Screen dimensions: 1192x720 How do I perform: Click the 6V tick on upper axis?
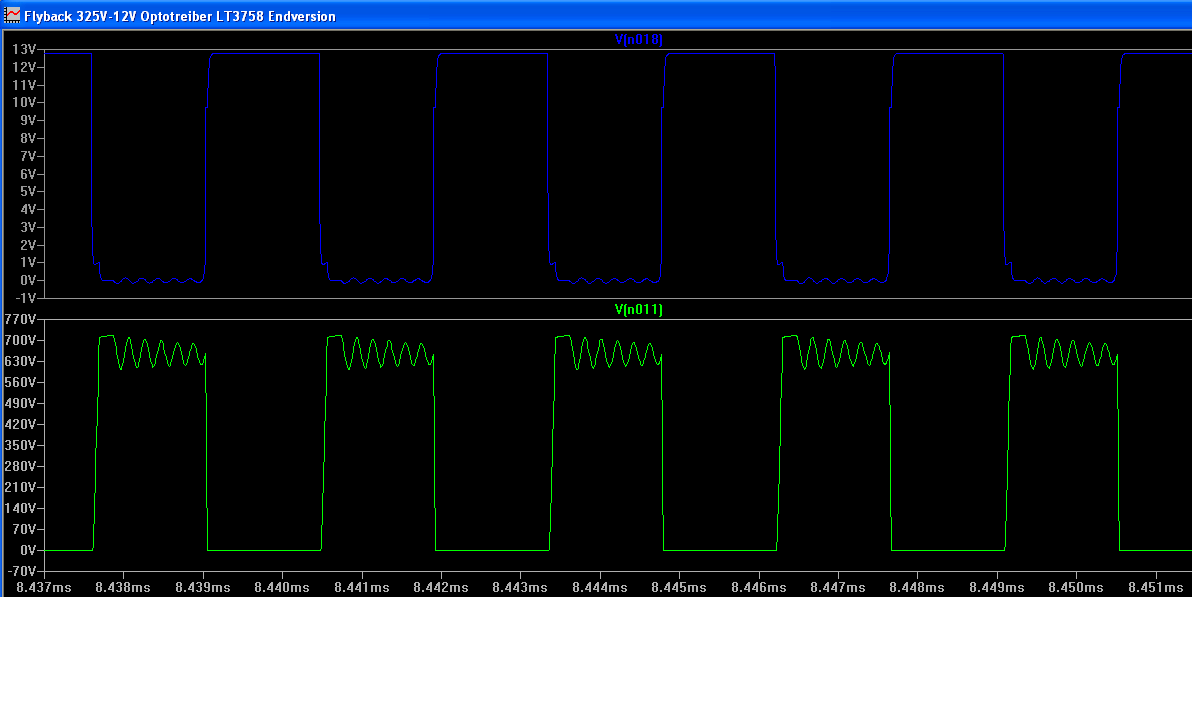(27, 174)
